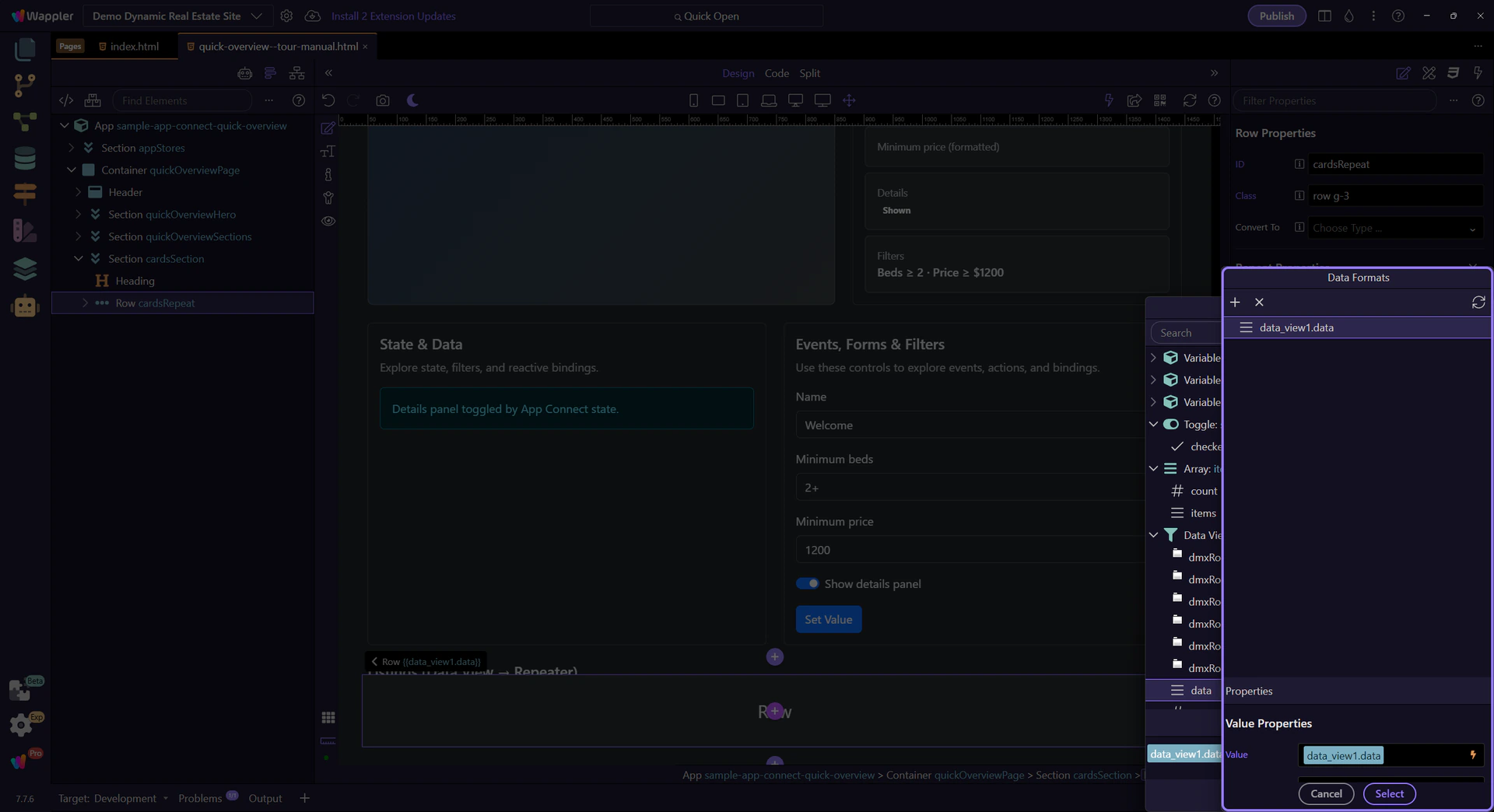Open the database manager sidebar icon
Viewport: 1494px width, 812px height.
click(x=25, y=158)
